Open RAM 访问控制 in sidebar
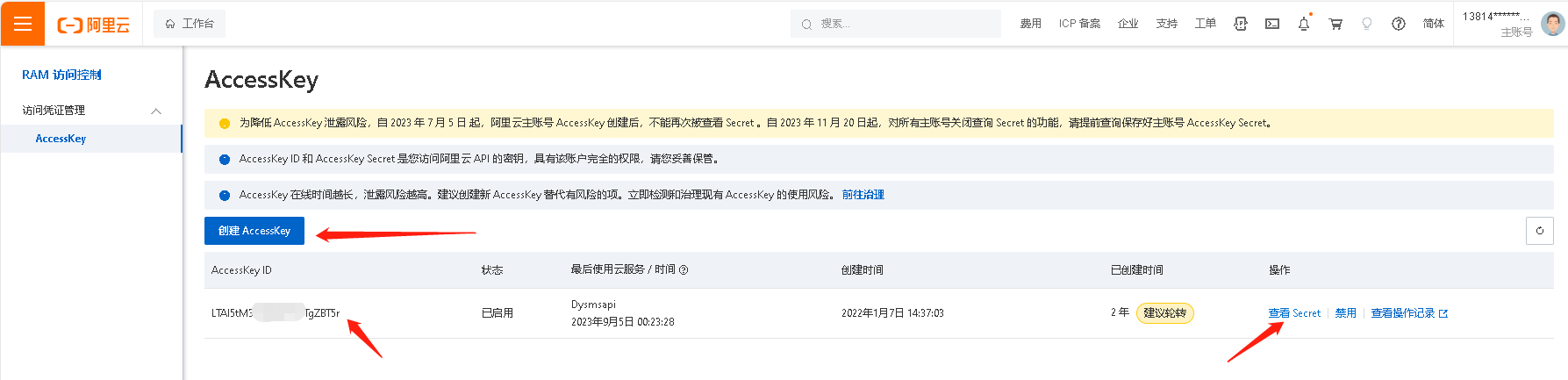The height and width of the screenshot is (380, 1568). click(x=61, y=75)
